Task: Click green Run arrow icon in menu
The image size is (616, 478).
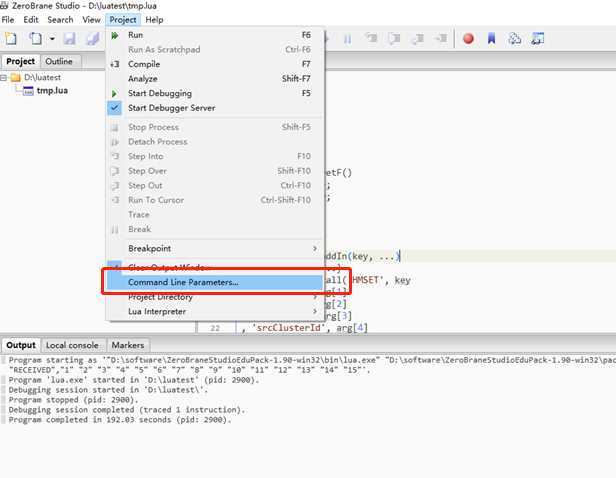Action: pyautogui.click(x=115, y=35)
